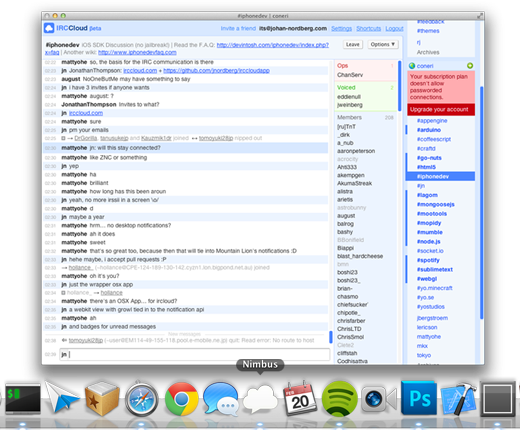Click the globe icon next to coneri

[x=412, y=66]
